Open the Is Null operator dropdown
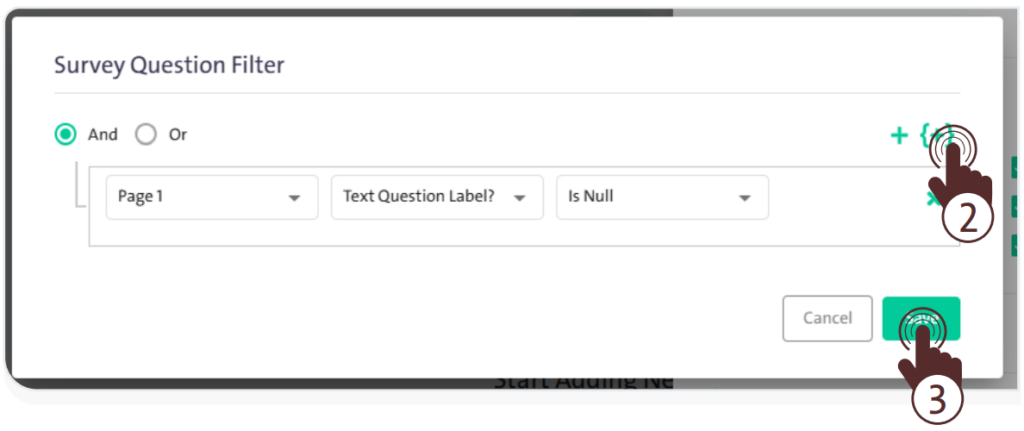1024x431 pixels. [662, 197]
